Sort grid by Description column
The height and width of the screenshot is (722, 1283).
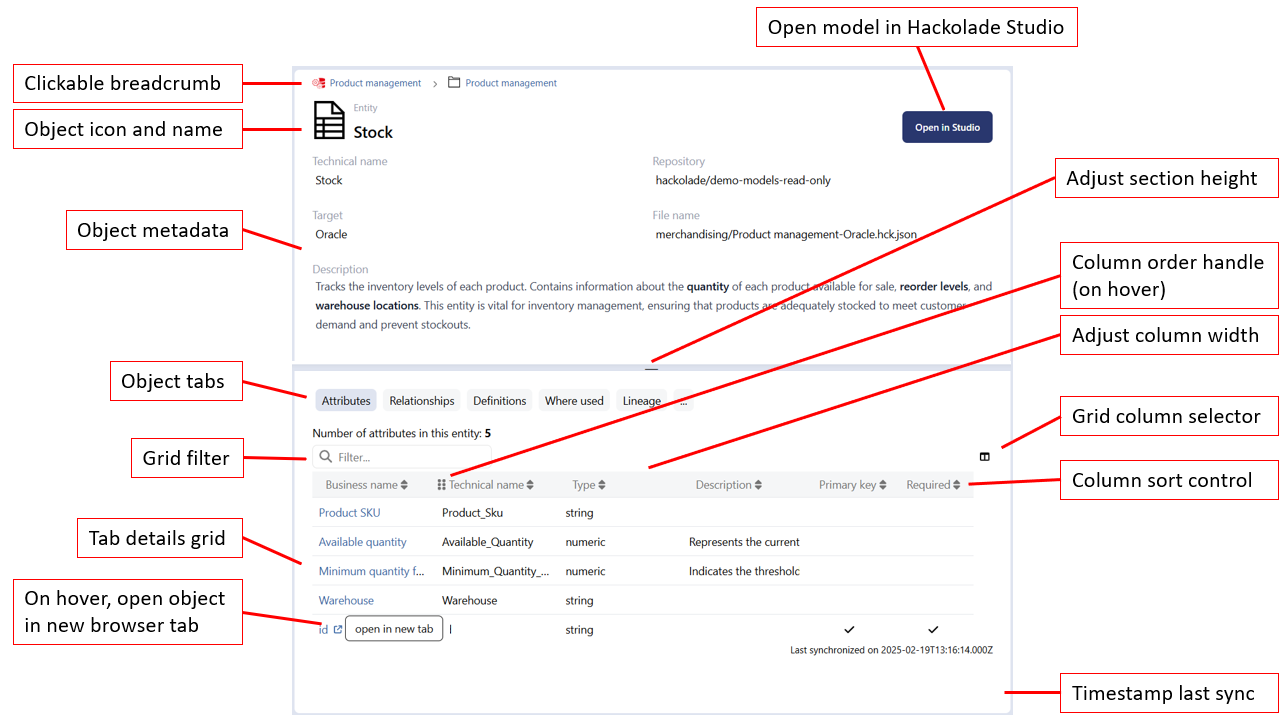758,485
